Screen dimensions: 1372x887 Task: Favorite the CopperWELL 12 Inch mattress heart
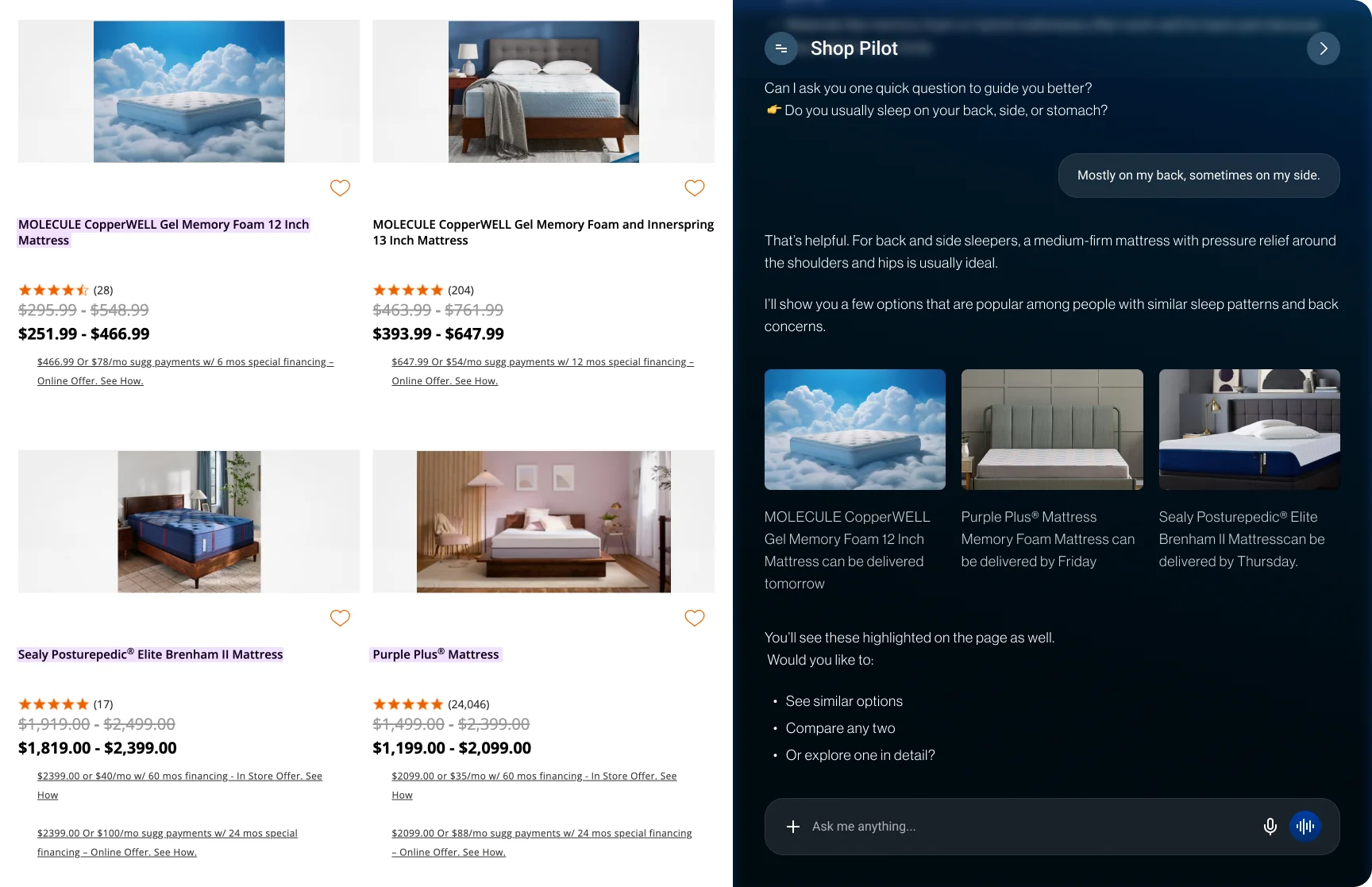(x=340, y=188)
